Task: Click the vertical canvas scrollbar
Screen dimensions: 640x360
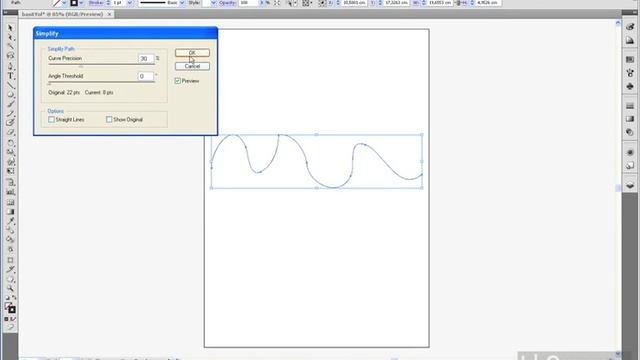Action: tap(618, 188)
